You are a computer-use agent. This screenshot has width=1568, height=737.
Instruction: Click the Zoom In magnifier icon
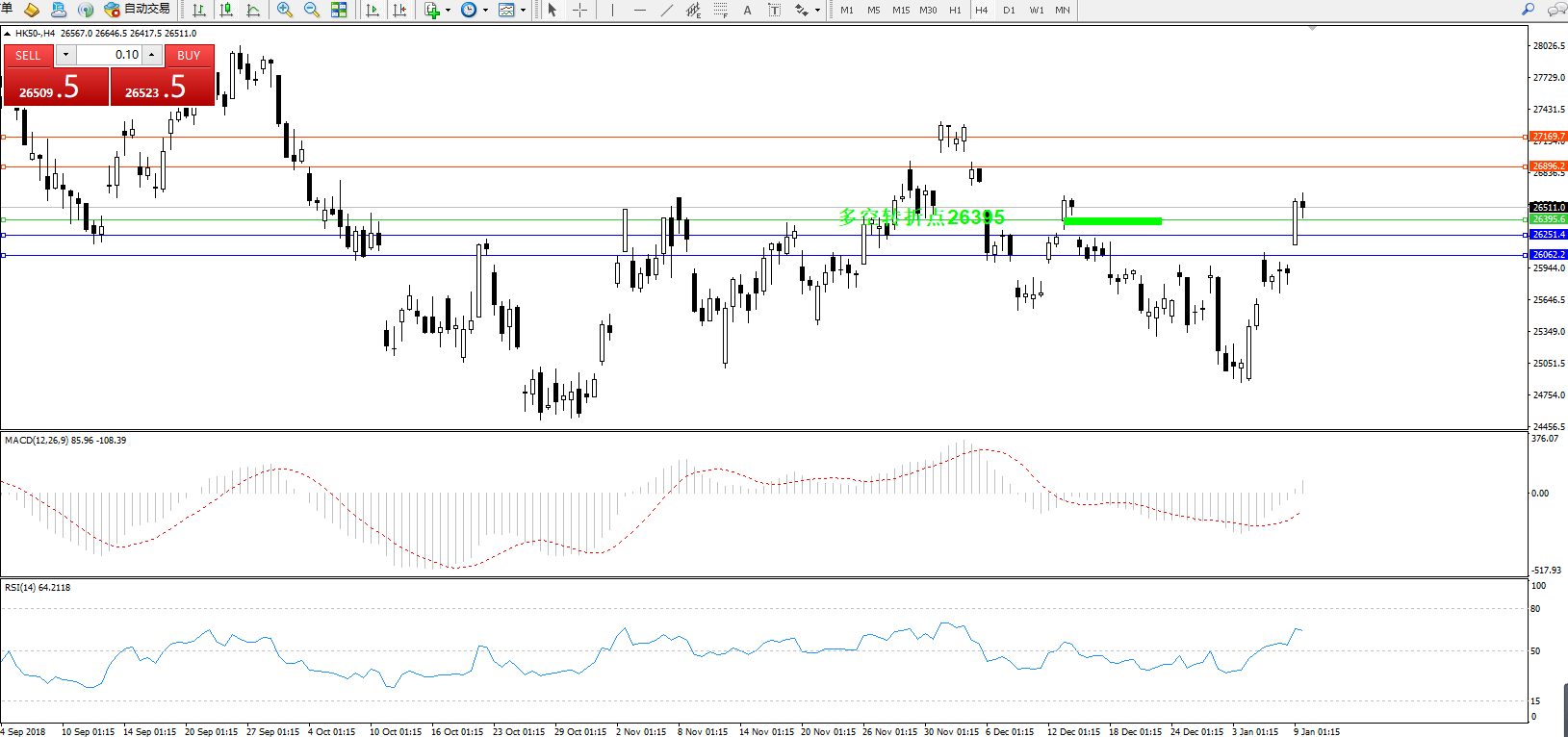coord(285,10)
